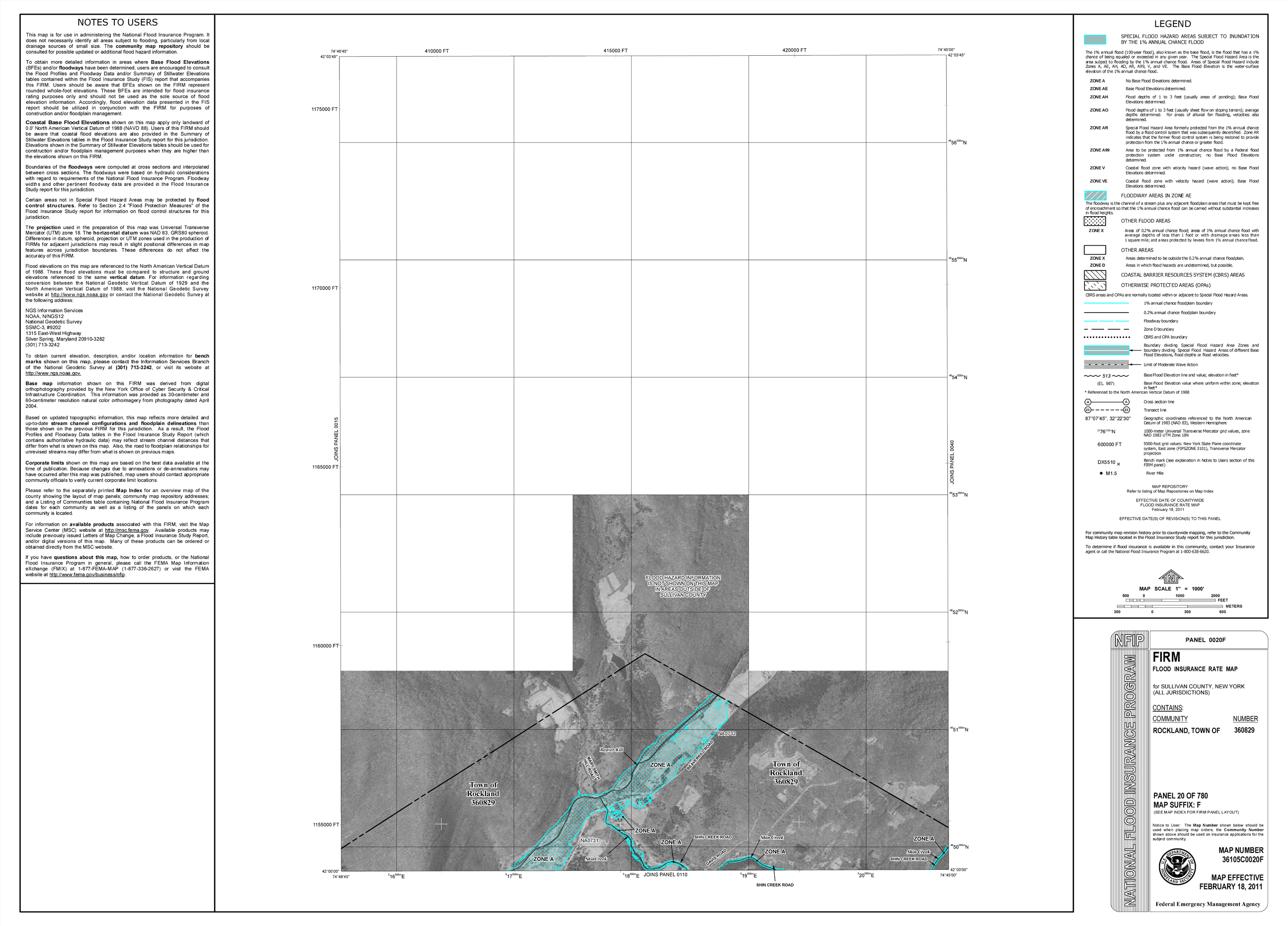
Task: Click the Department of Homeland Security seal
Action: pos(1177,866)
